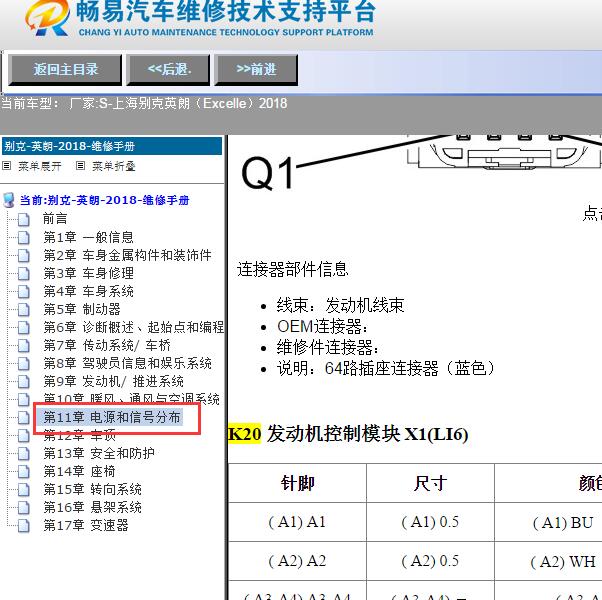Click document icon beside 第11章
This screenshot has width=602, height=600.
(24, 418)
